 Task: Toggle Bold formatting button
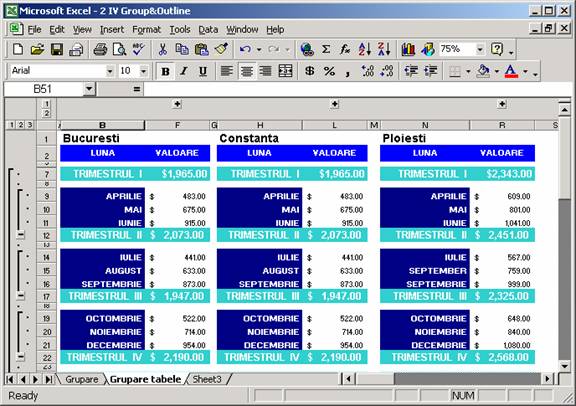tap(165, 71)
